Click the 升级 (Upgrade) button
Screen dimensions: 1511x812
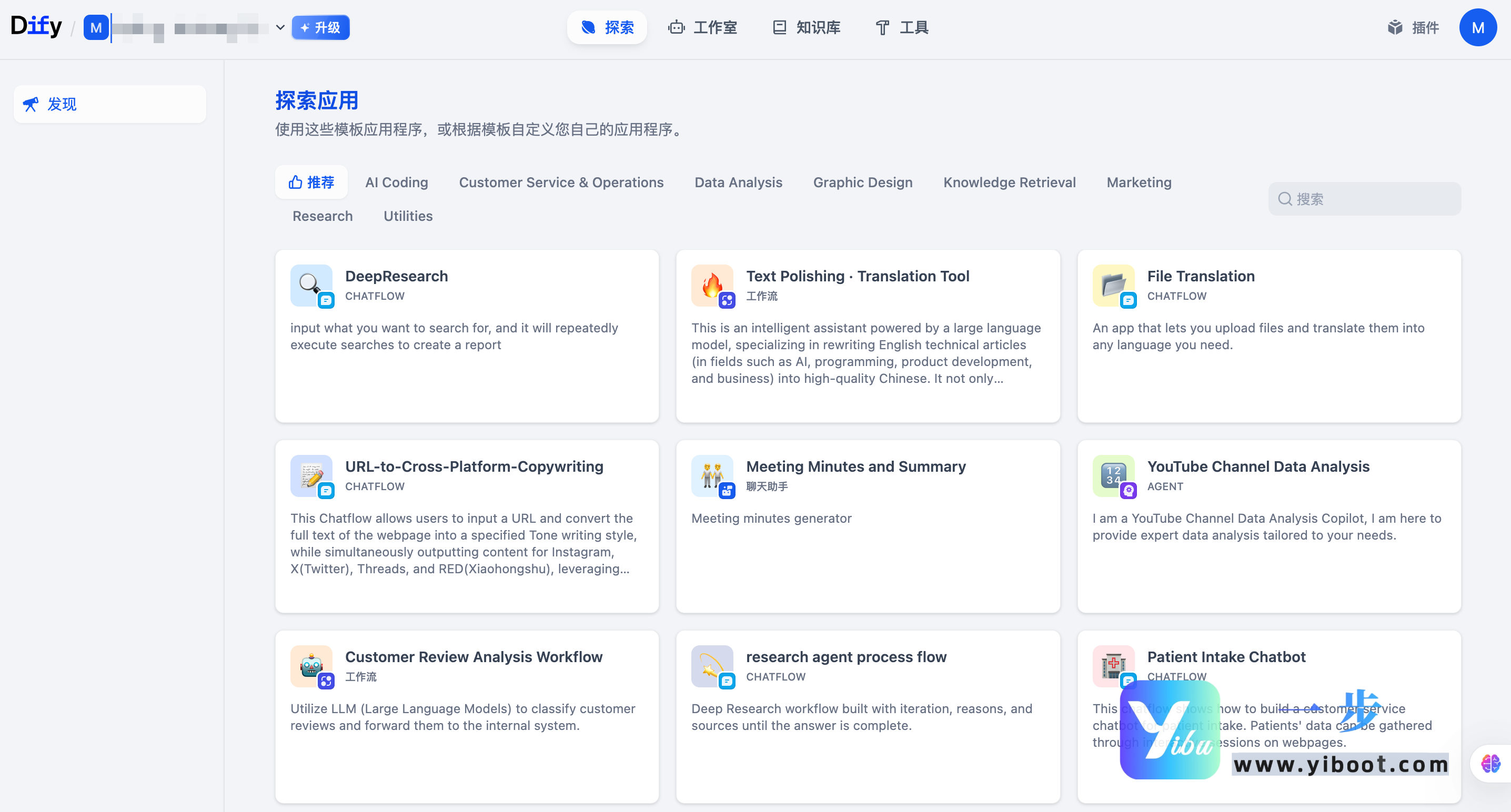(320, 27)
